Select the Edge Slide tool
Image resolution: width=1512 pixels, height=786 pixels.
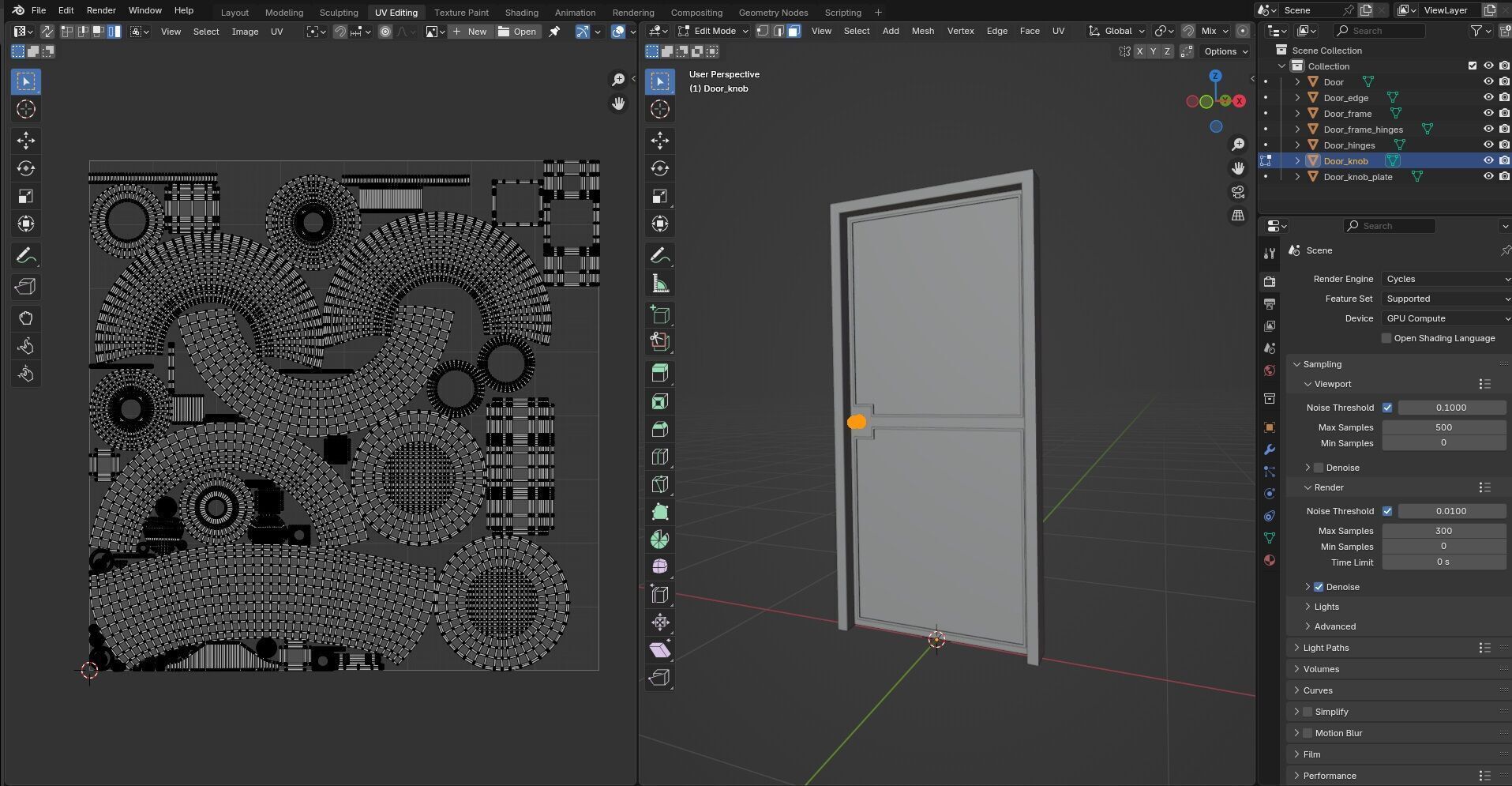tap(660, 595)
